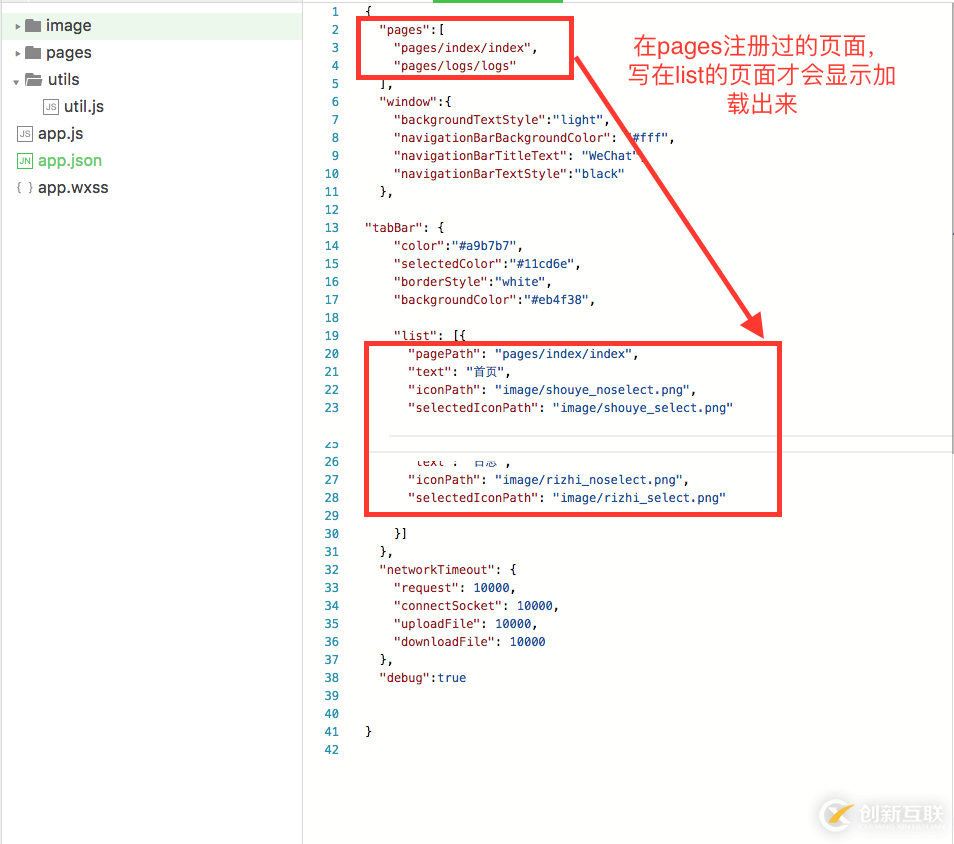Click line number 38 in gutter
954x844 pixels.
pyautogui.click(x=332, y=678)
